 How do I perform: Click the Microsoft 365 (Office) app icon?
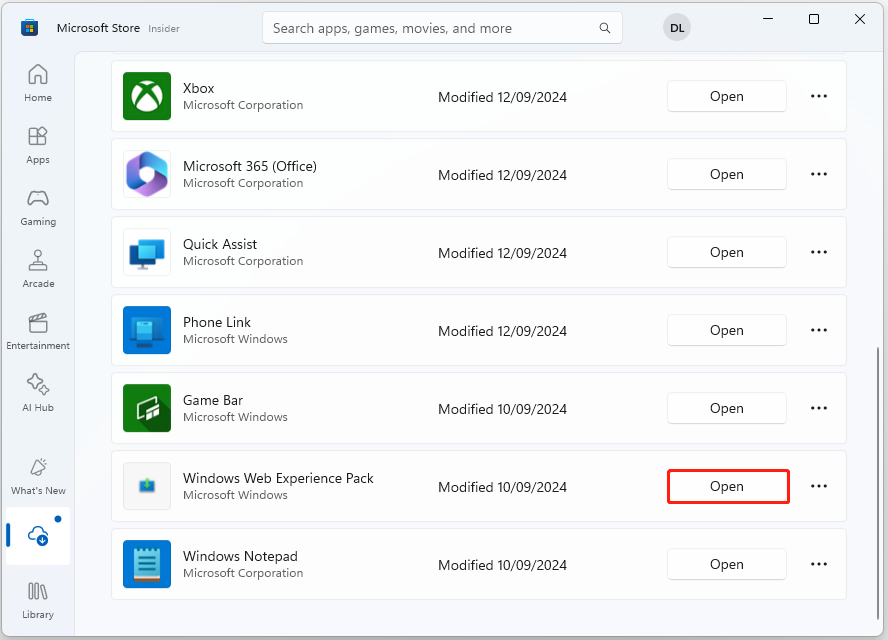147,174
